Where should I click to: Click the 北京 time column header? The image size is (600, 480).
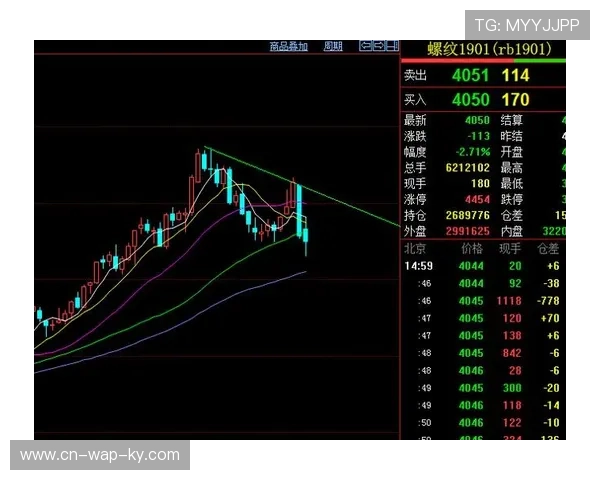(415, 249)
